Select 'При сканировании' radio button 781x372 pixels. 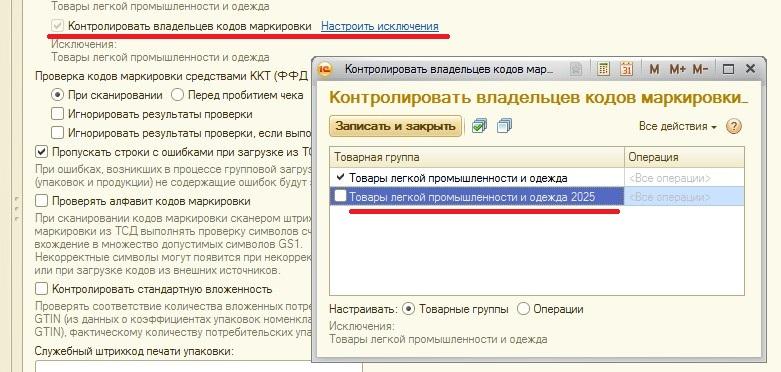pos(58,95)
